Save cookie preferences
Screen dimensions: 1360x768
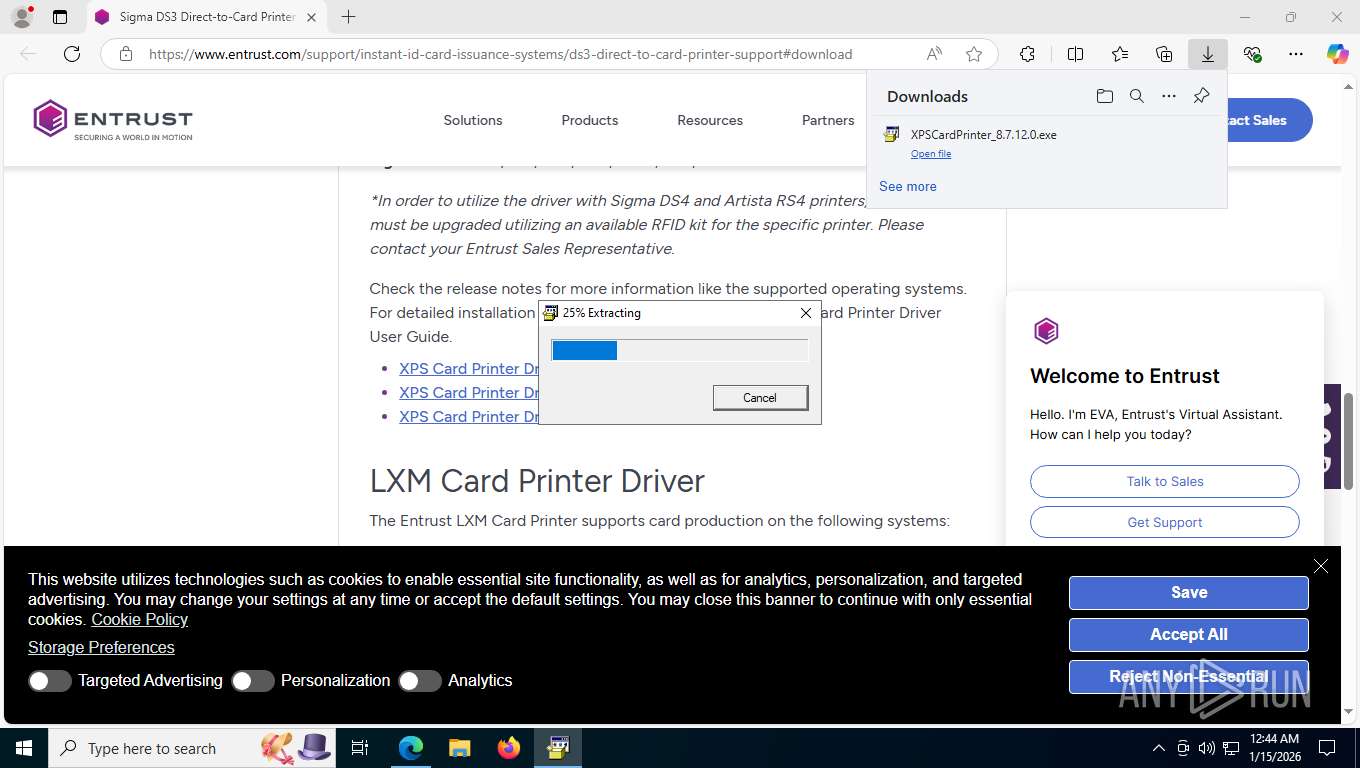[x=1189, y=593]
